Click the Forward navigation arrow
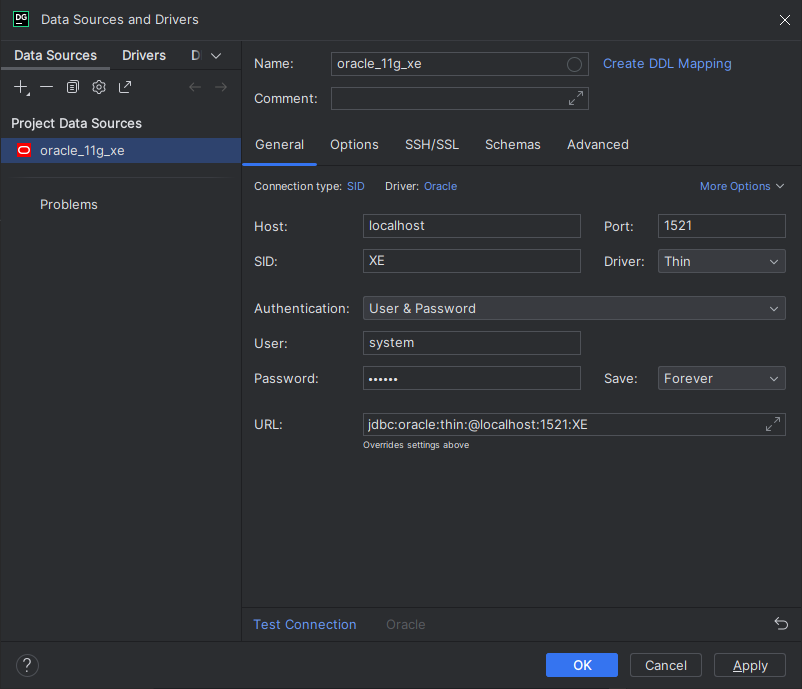This screenshot has height=689, width=802. (221, 87)
